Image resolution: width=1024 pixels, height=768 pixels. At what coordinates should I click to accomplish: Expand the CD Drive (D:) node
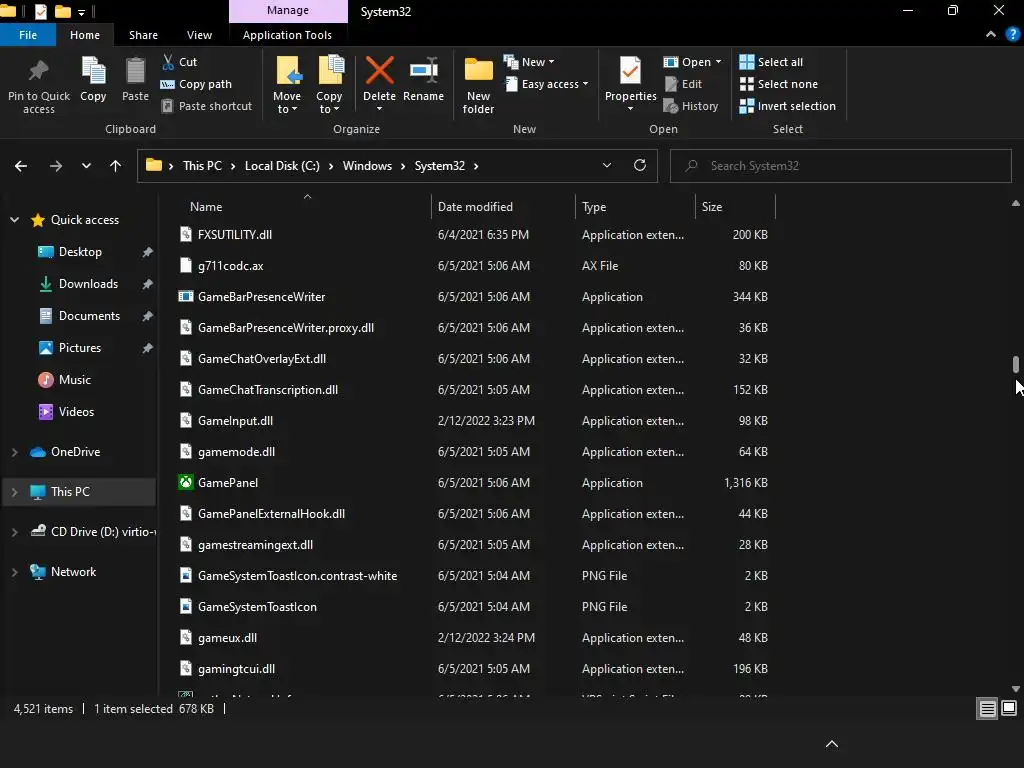click(x=14, y=532)
